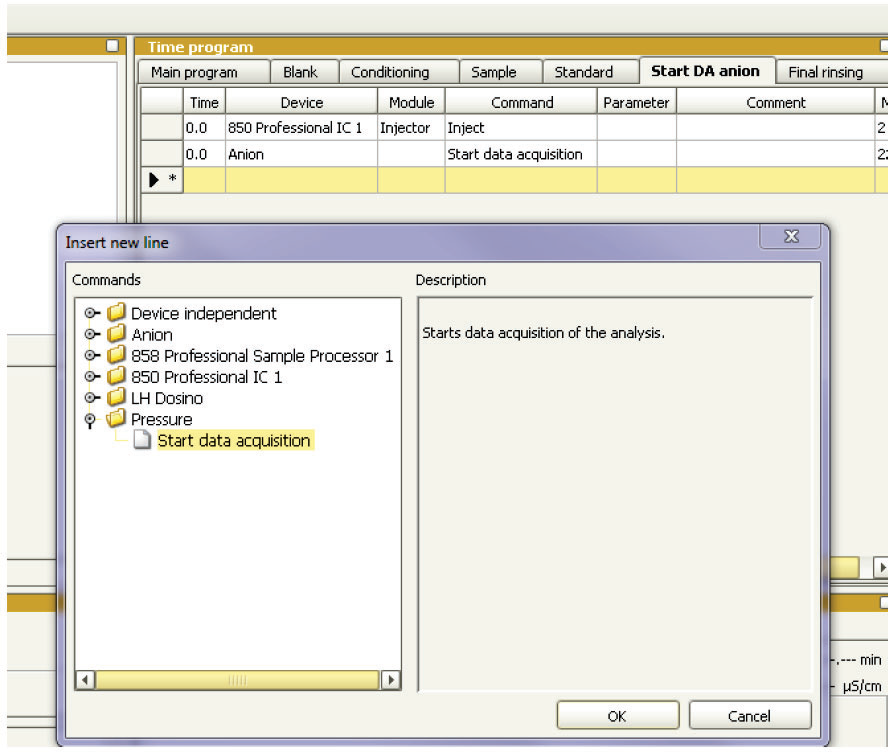Image resolution: width=896 pixels, height=753 pixels.
Task: Collapse the Pressure tree node
Action: coord(89,419)
